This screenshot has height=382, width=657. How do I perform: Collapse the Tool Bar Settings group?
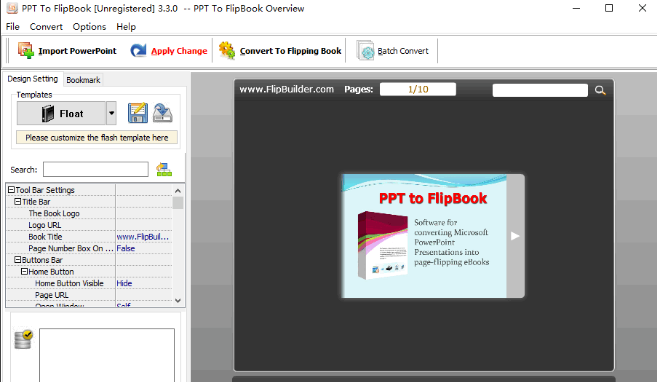(11, 190)
